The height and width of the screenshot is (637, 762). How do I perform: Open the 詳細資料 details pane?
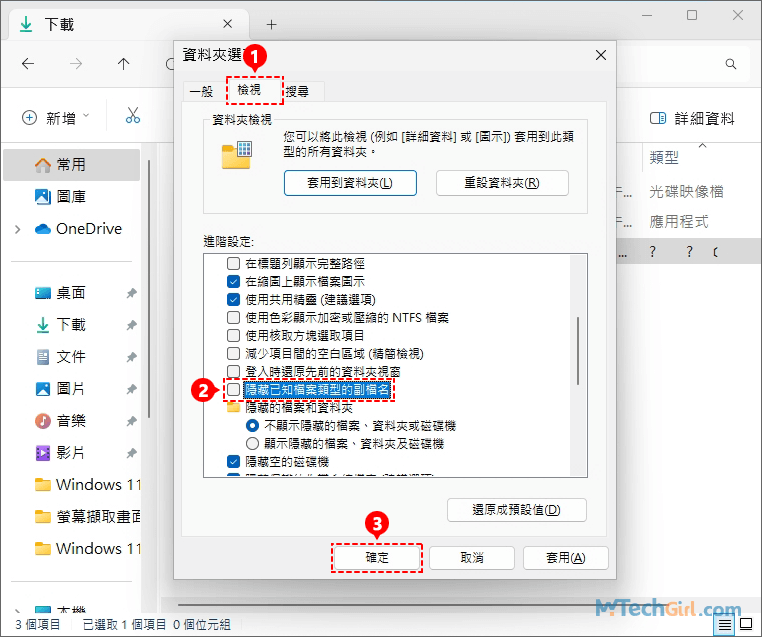pyautogui.click(x=692, y=118)
